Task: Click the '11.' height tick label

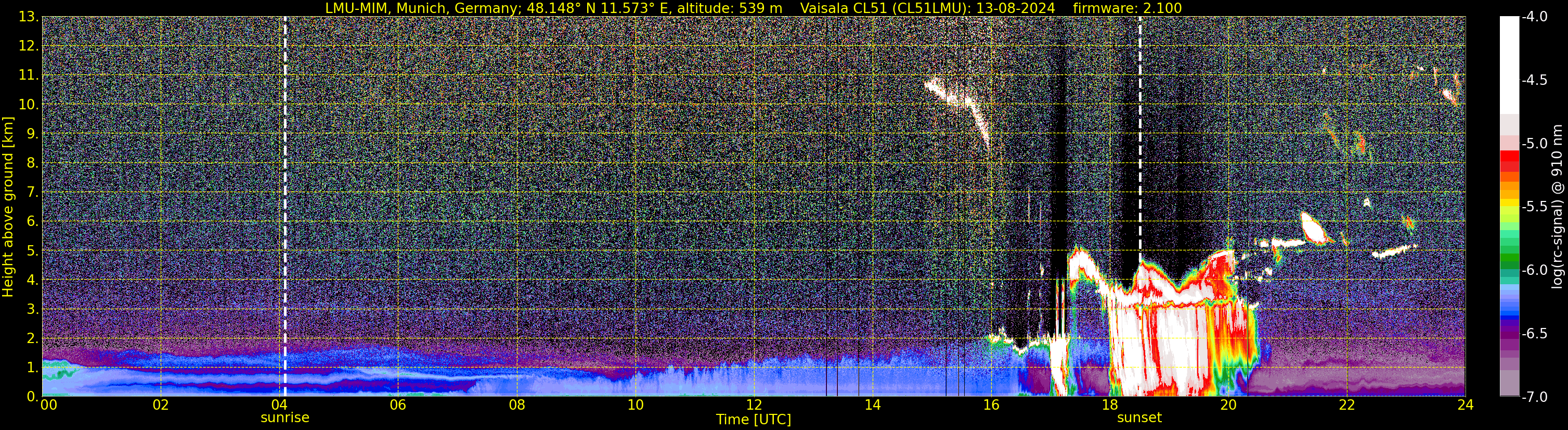Action: [x=29, y=75]
